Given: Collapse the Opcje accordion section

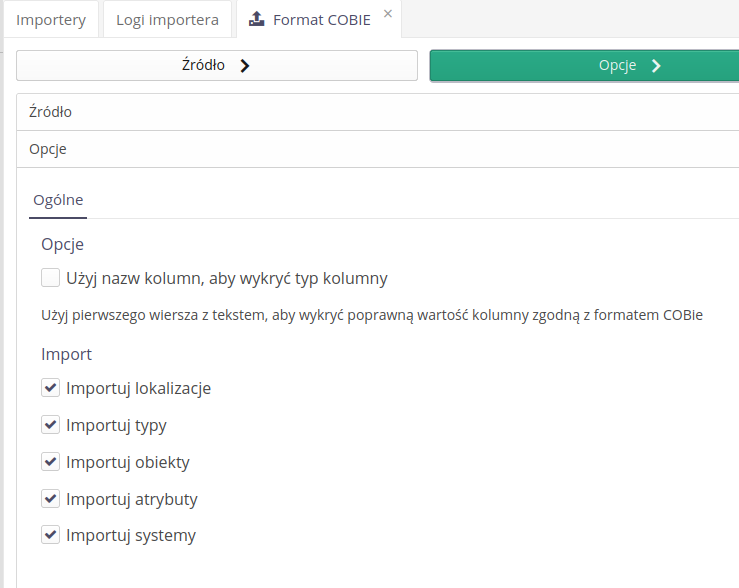Looking at the screenshot, I should pos(48,149).
